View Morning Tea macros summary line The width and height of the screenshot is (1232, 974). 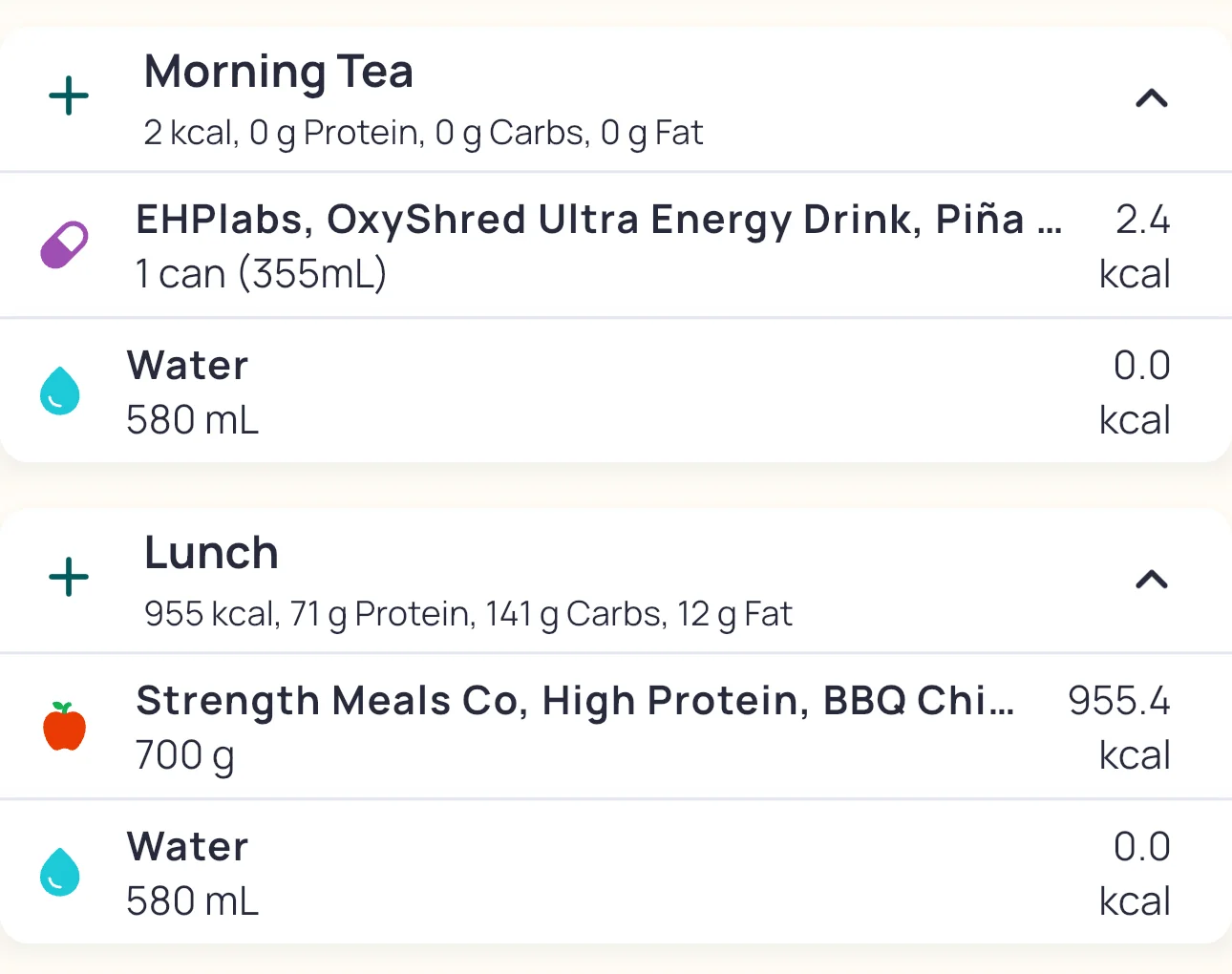click(x=423, y=133)
